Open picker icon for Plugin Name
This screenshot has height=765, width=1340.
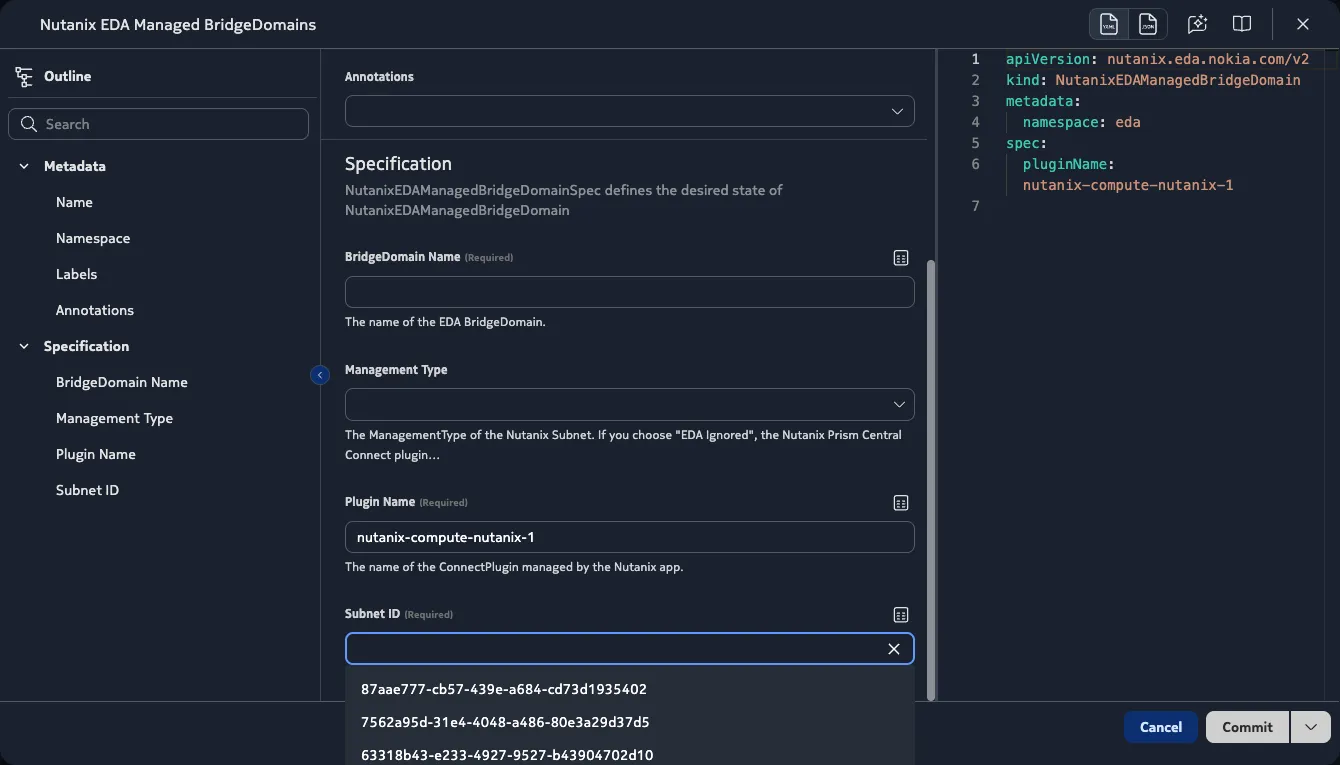click(x=901, y=503)
